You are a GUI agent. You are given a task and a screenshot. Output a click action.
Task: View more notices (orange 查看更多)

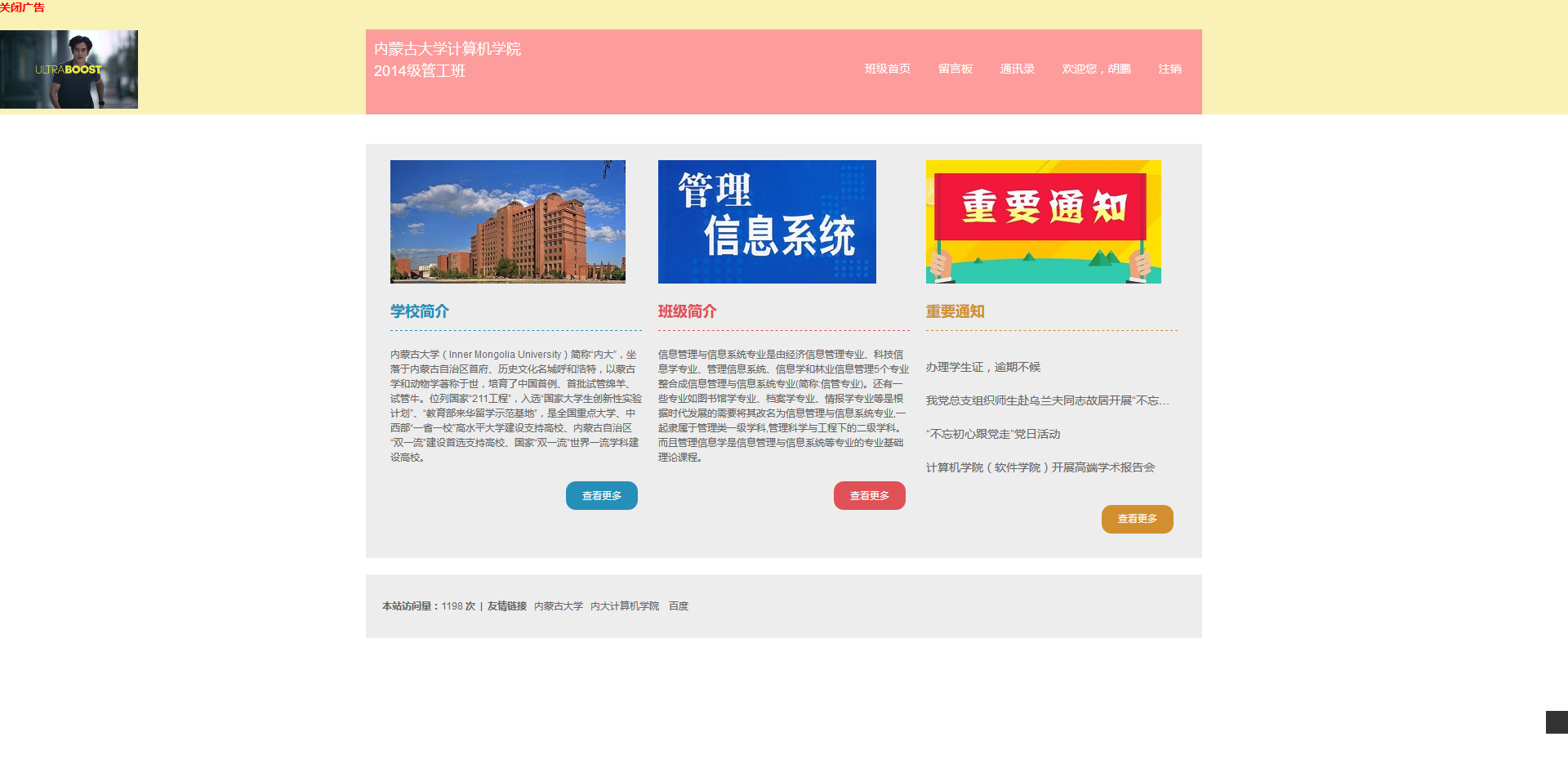tap(1138, 519)
